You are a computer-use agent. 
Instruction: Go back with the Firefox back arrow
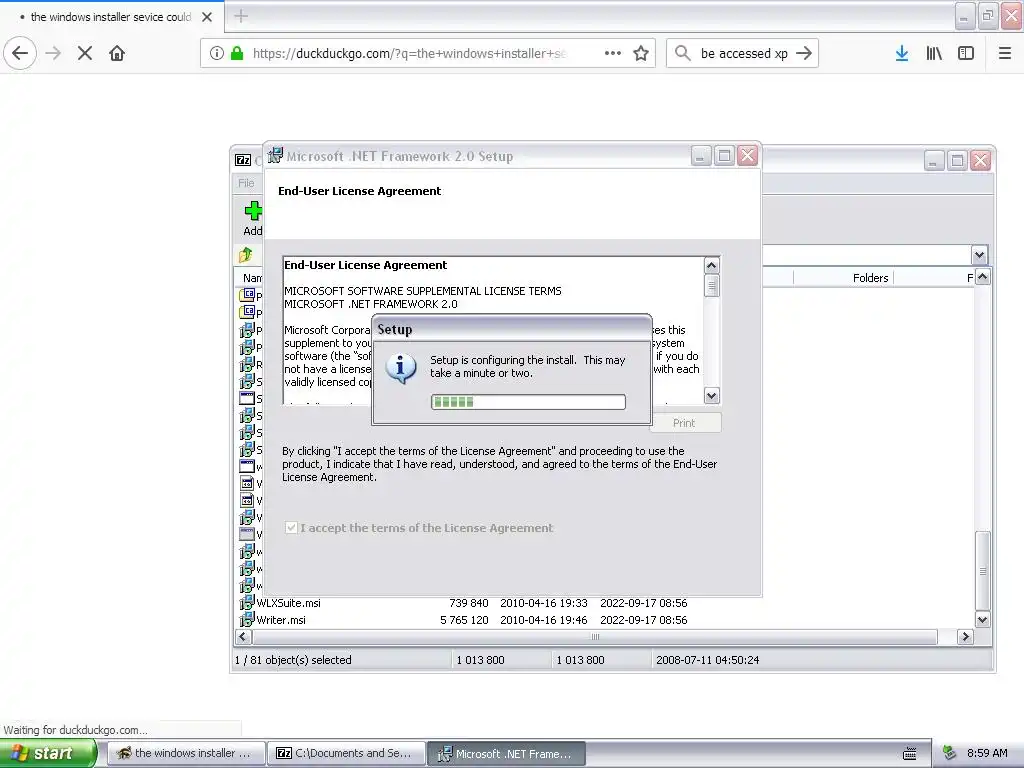[x=20, y=54]
